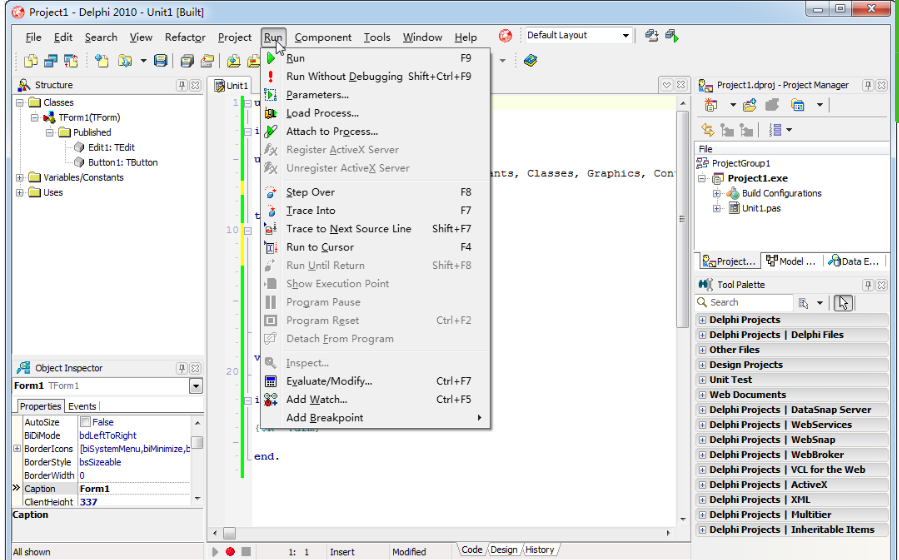This screenshot has height=560, width=899.
Task: Pin the Structure panel
Action: [x=182, y=85]
